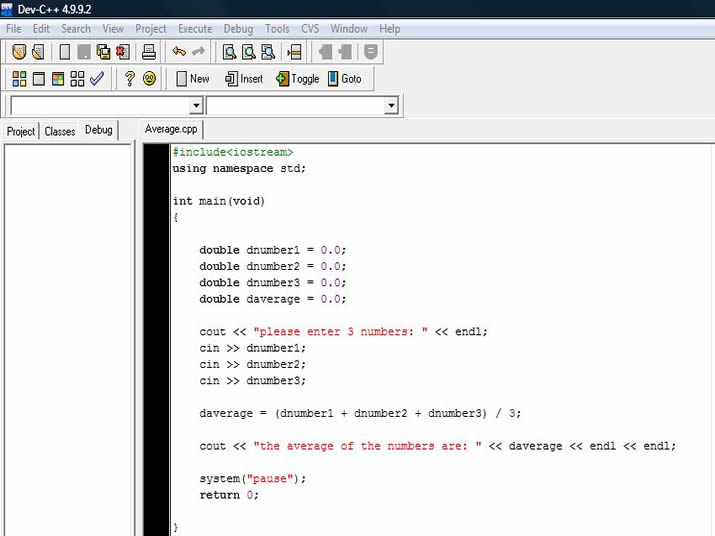Screen dimensions: 715x536
Task: Switch to the Classes tab
Action: click(x=60, y=131)
